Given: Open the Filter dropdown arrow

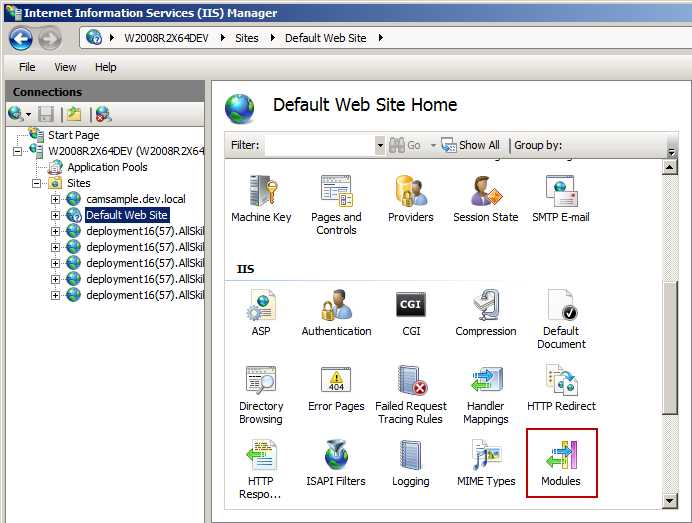Looking at the screenshot, I should point(380,145).
